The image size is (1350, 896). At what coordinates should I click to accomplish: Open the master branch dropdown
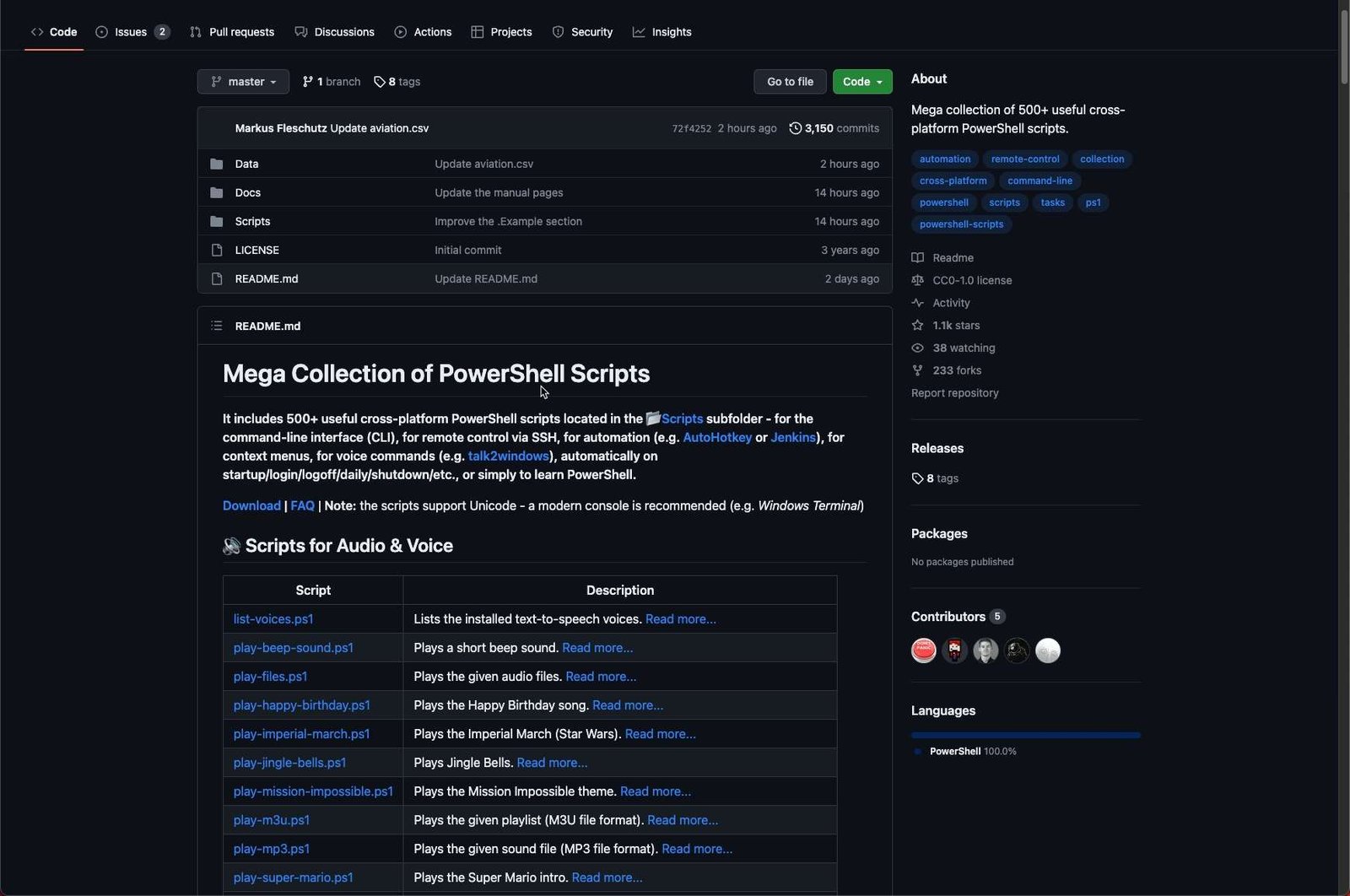[x=243, y=82]
